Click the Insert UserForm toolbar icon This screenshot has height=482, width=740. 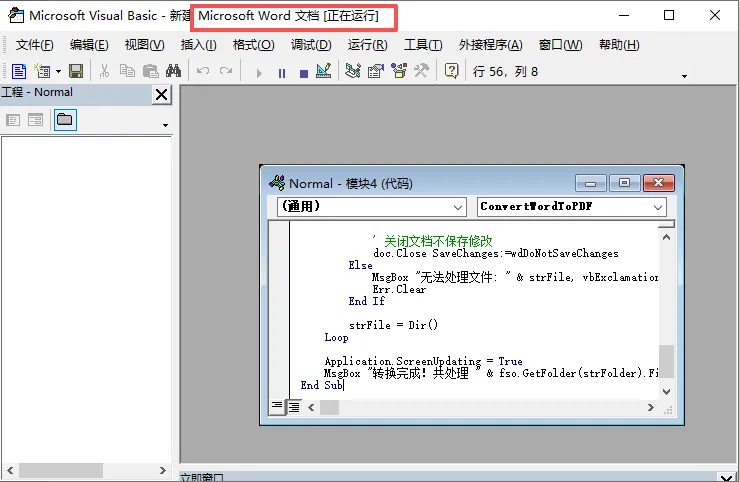click(x=42, y=72)
